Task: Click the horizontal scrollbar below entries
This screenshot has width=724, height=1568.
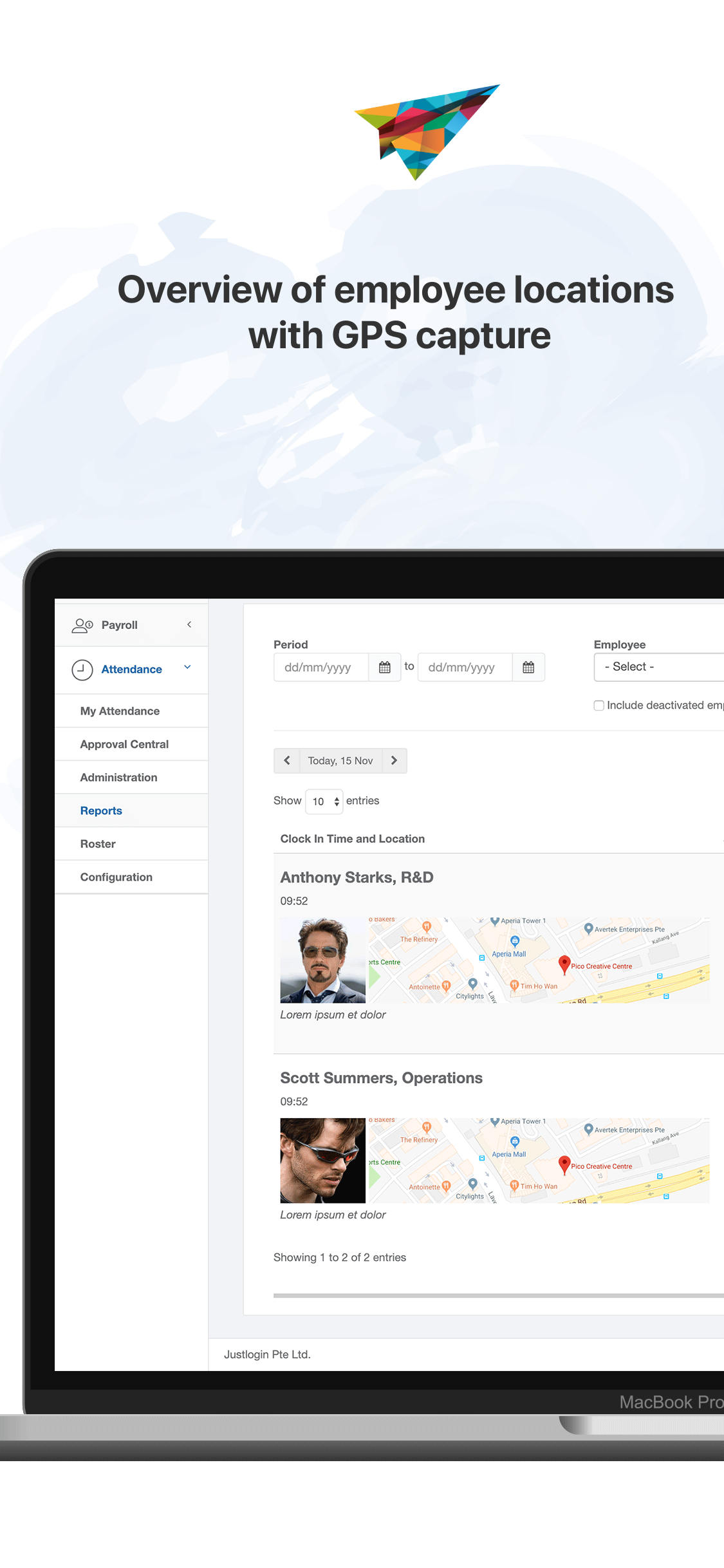Action: 499,1296
